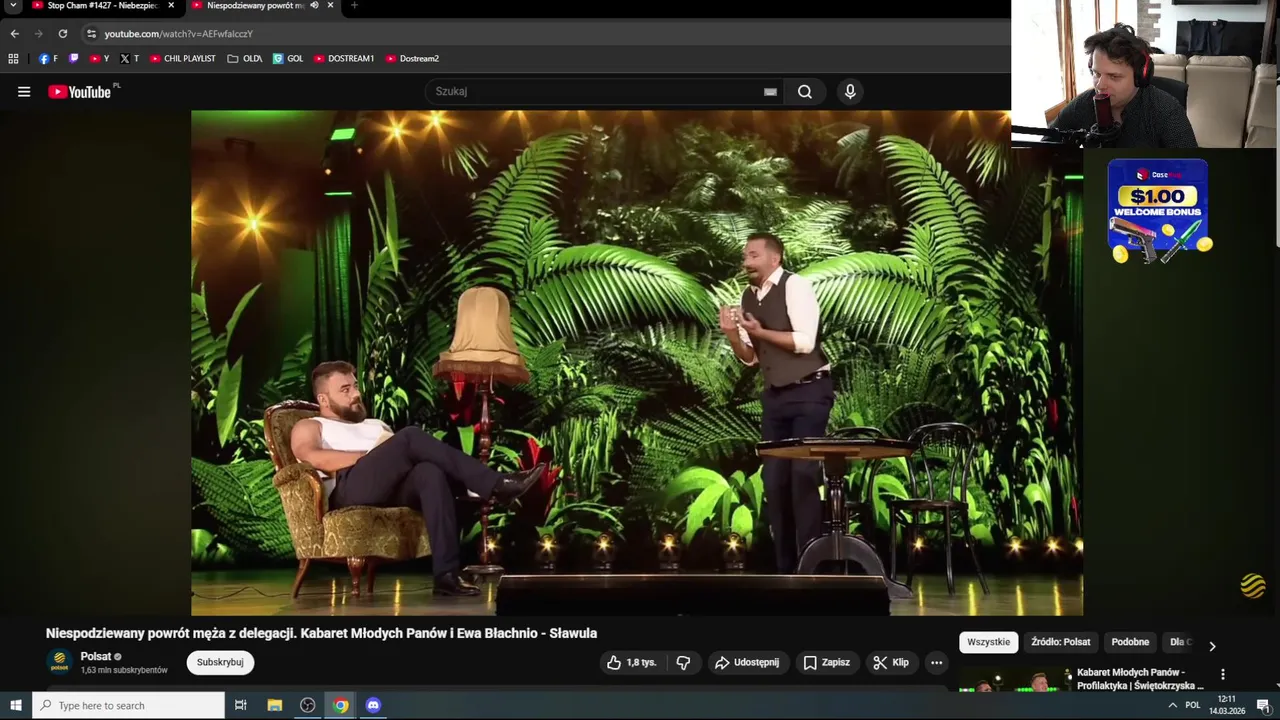Screen dimensions: 1280x720
Task: Open the YouTube hamburger guide menu
Action: pyautogui.click(x=24, y=92)
